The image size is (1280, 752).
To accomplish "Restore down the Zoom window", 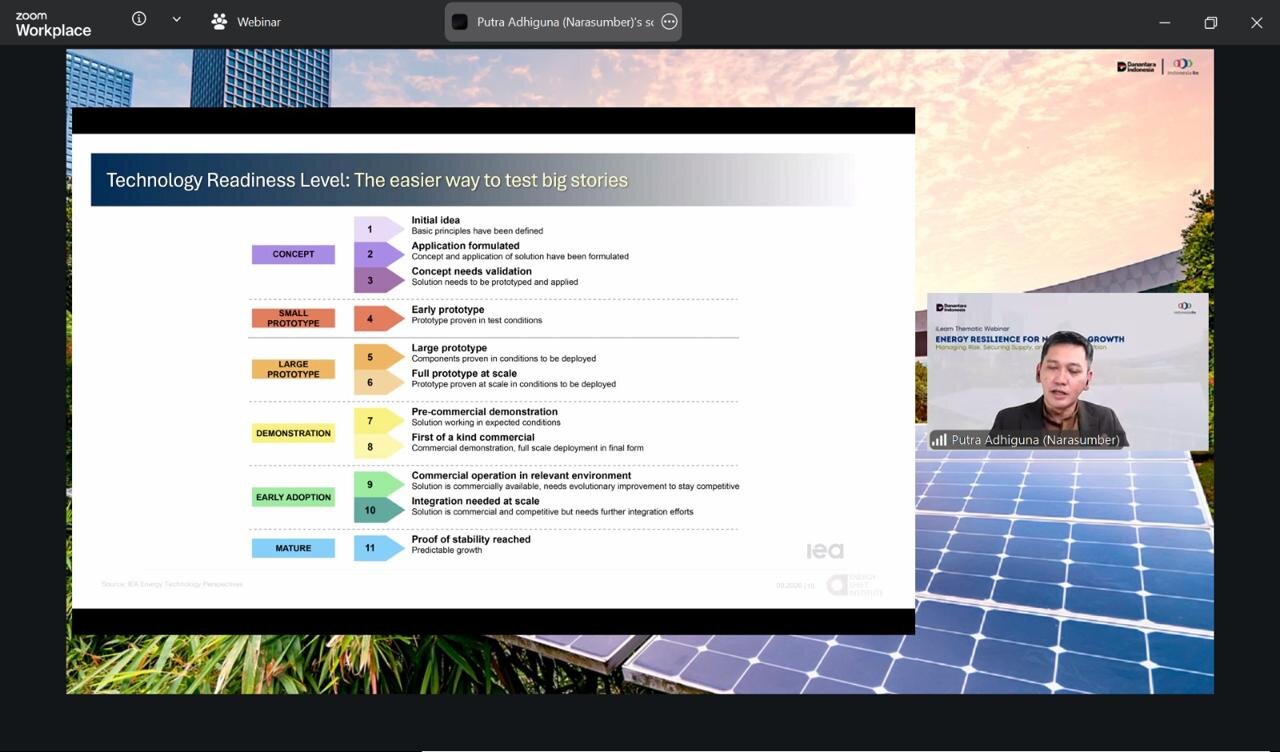I will click(x=1211, y=22).
